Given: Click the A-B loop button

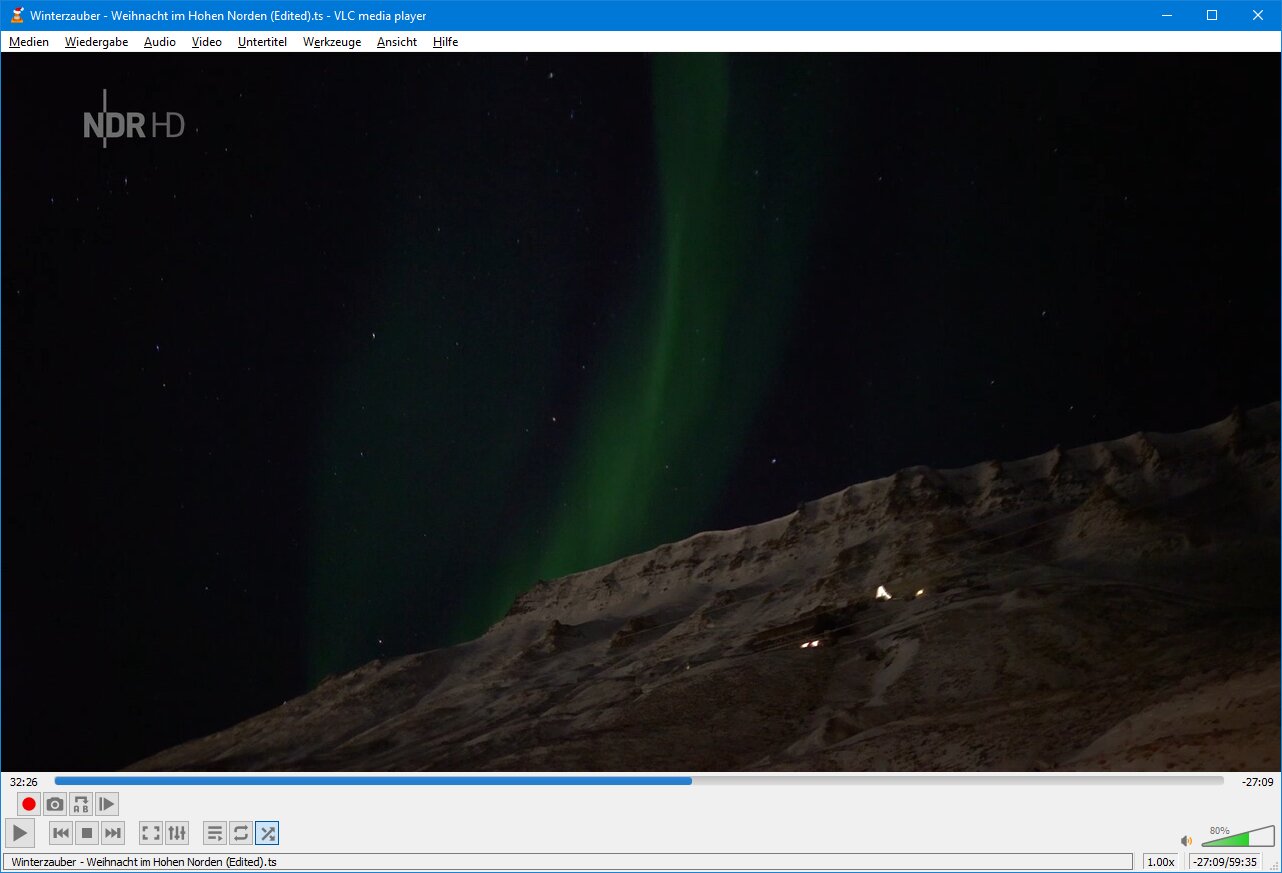Looking at the screenshot, I should point(81,804).
